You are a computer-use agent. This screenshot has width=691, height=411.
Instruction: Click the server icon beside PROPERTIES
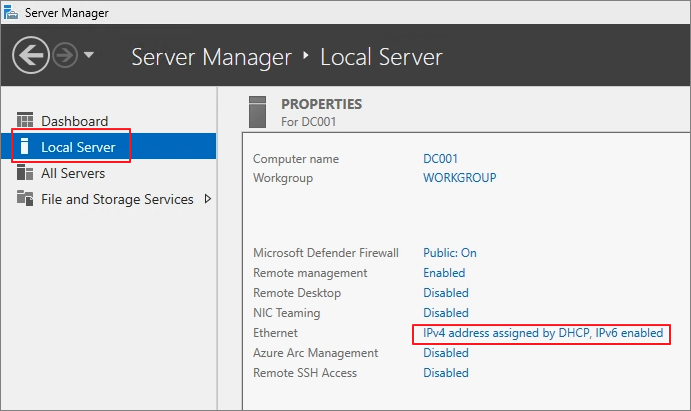(x=257, y=112)
